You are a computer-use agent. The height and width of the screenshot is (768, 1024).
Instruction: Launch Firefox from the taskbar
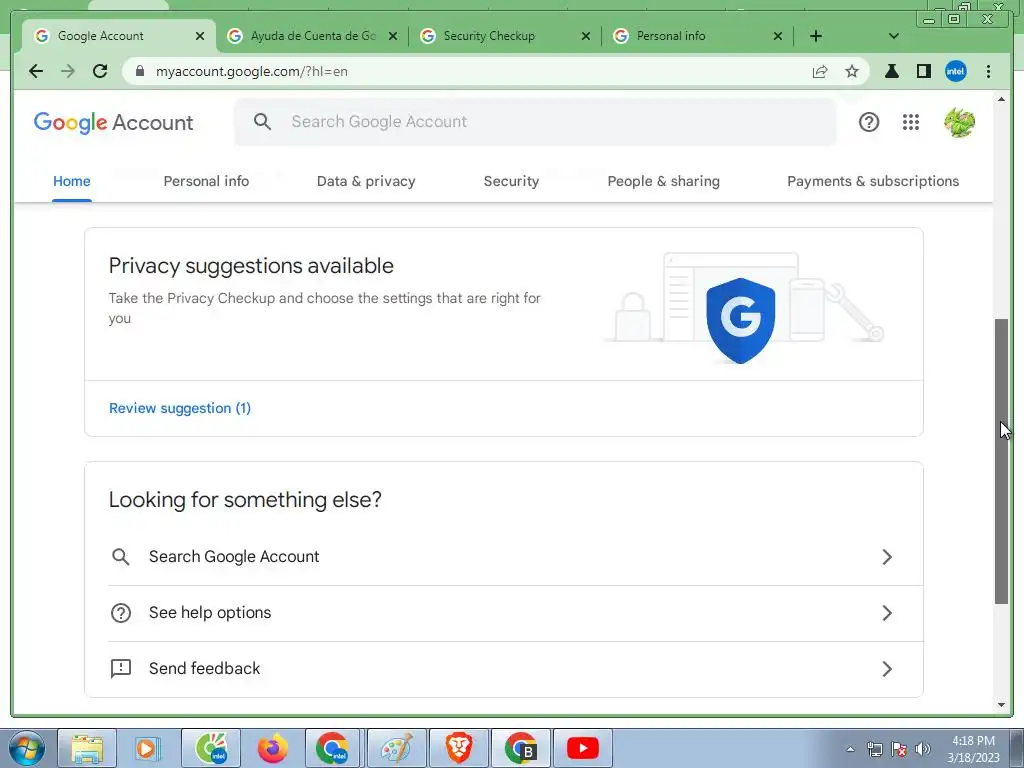pos(272,748)
